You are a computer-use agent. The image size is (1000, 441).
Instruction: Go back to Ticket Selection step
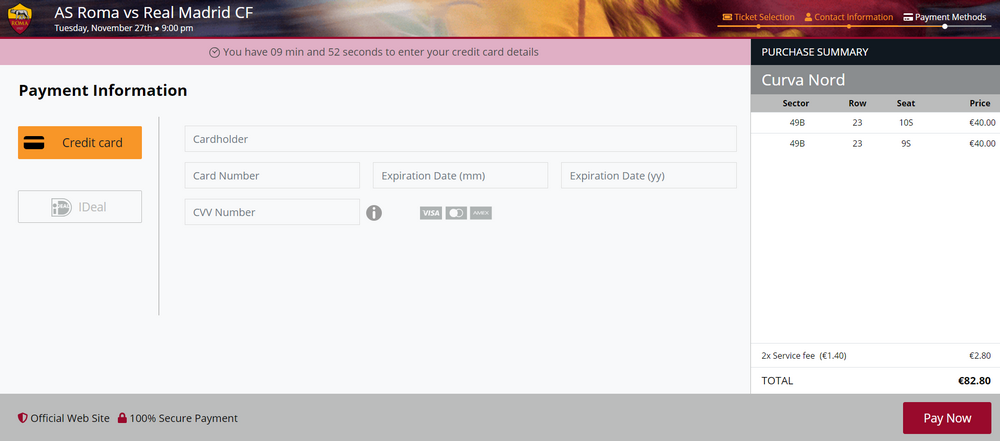758,17
